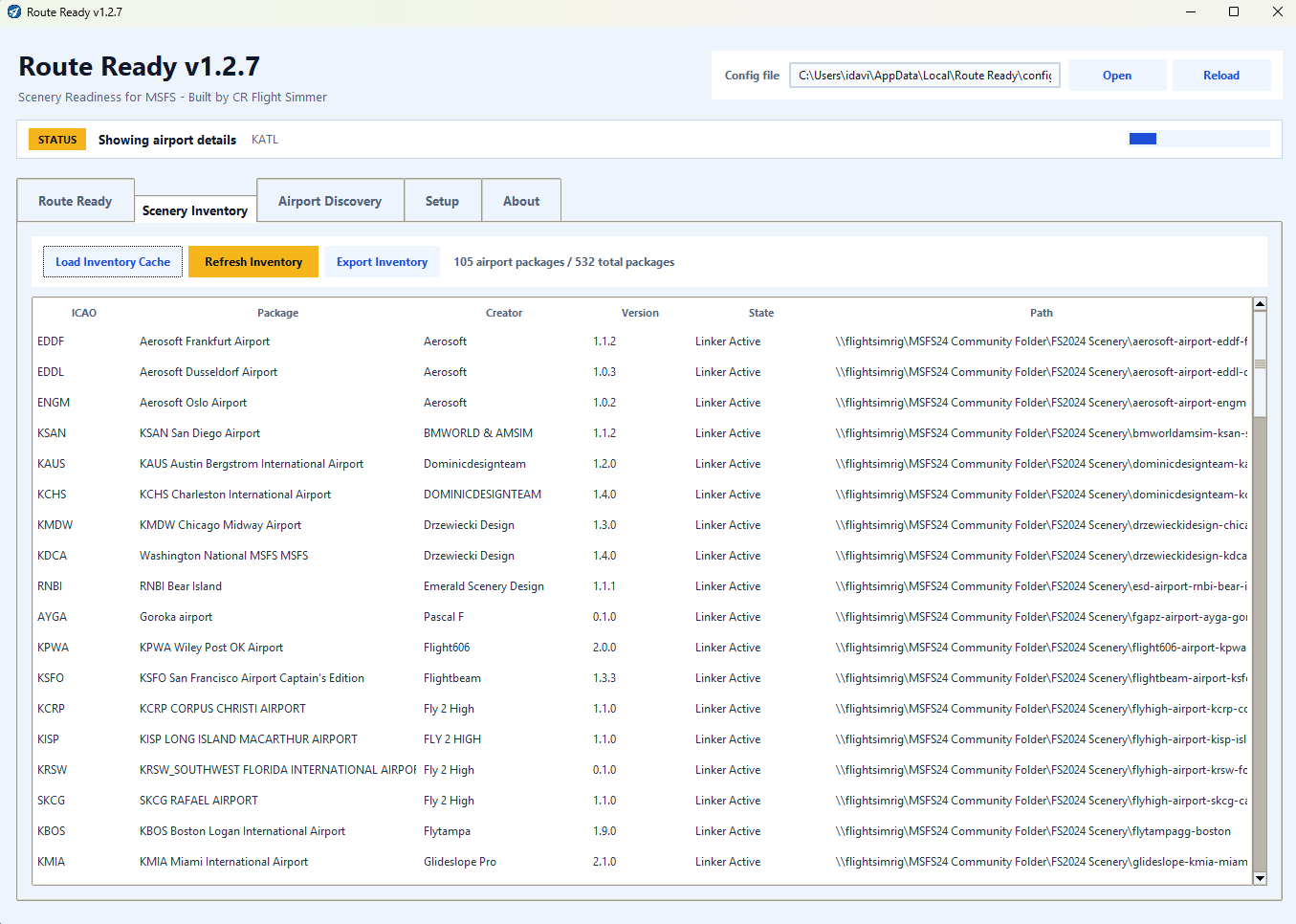Viewport: 1296px width, 924px height.
Task: Click KCHS Charleston International Airport
Action: point(235,495)
